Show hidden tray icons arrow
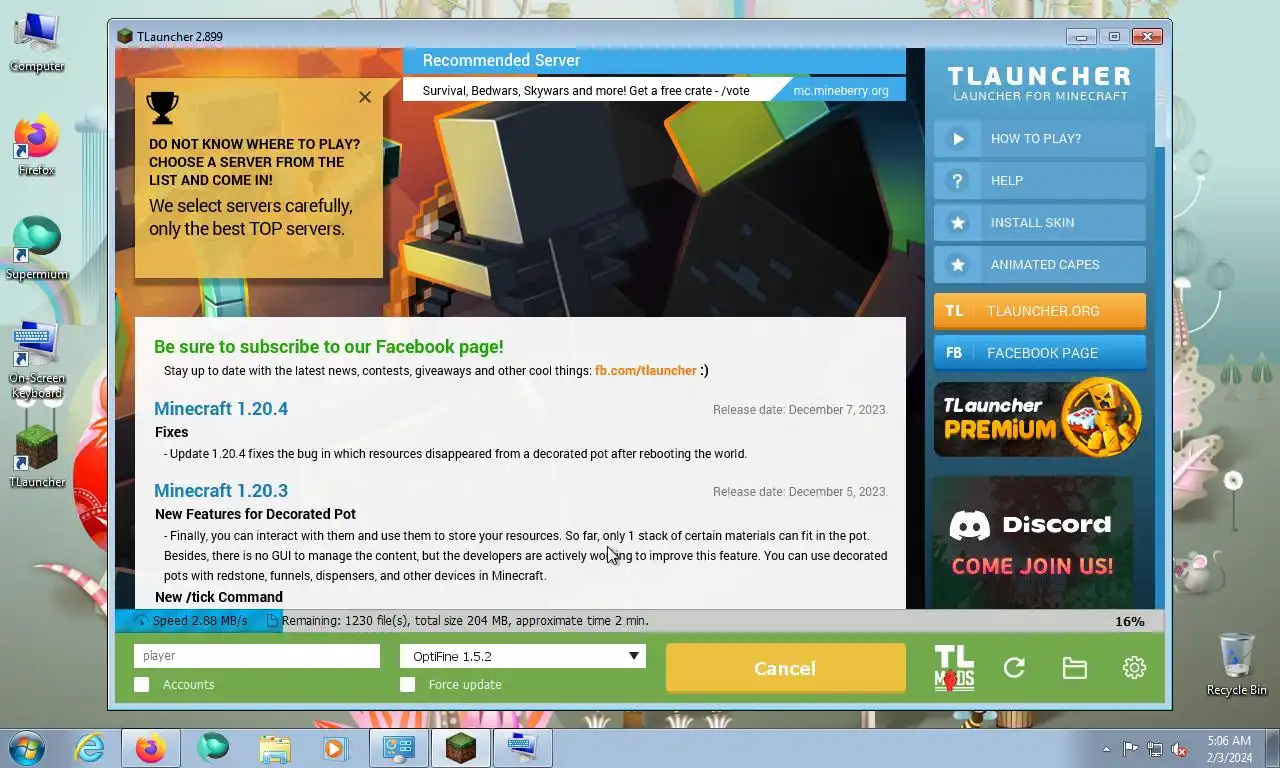The width and height of the screenshot is (1280, 768). click(x=1106, y=749)
